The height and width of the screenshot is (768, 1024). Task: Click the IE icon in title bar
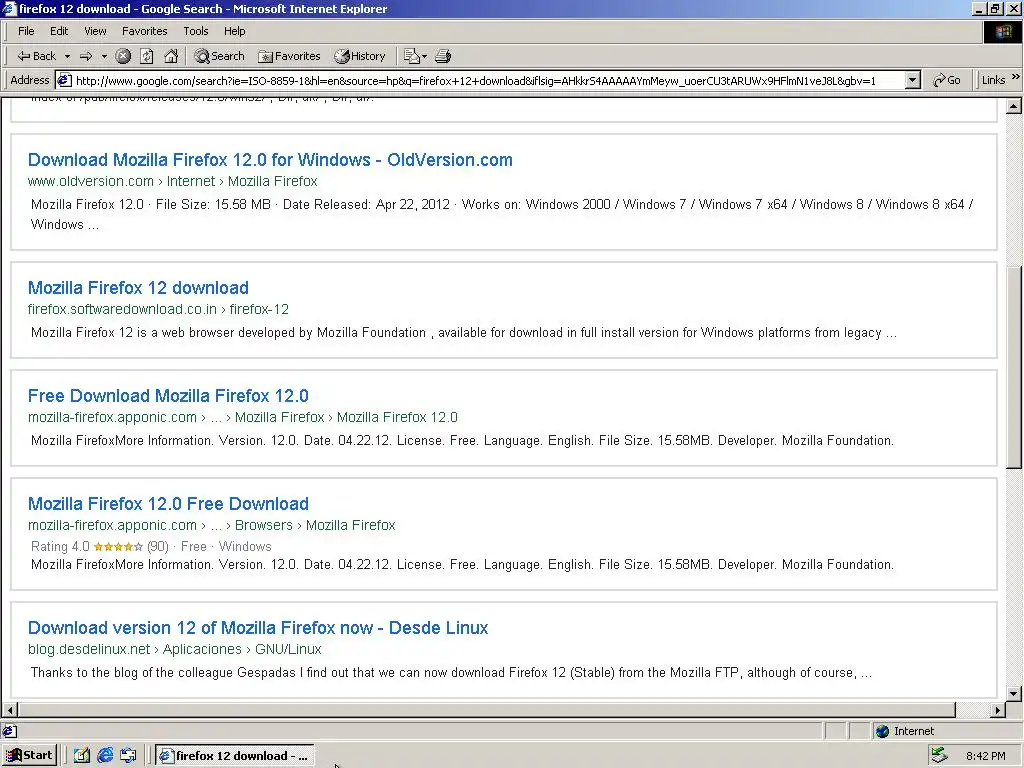pyautogui.click(x=9, y=8)
